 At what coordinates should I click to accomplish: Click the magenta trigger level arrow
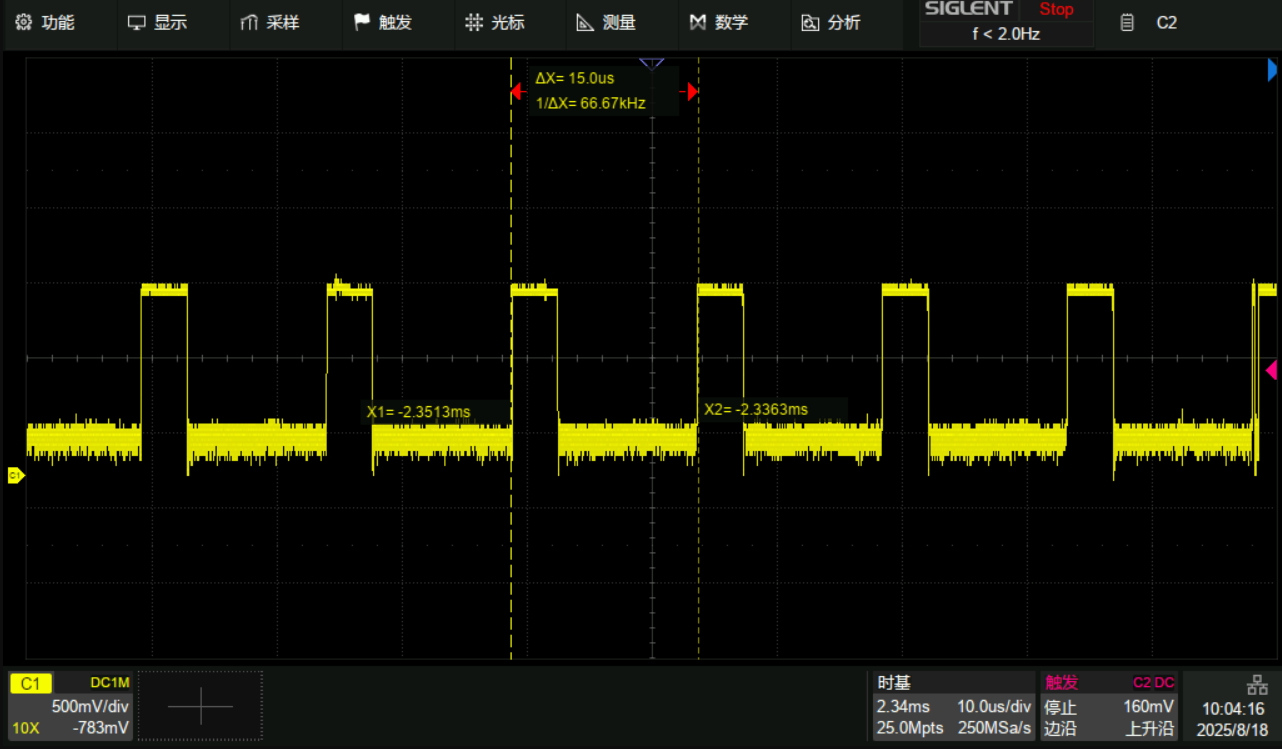tap(1271, 371)
